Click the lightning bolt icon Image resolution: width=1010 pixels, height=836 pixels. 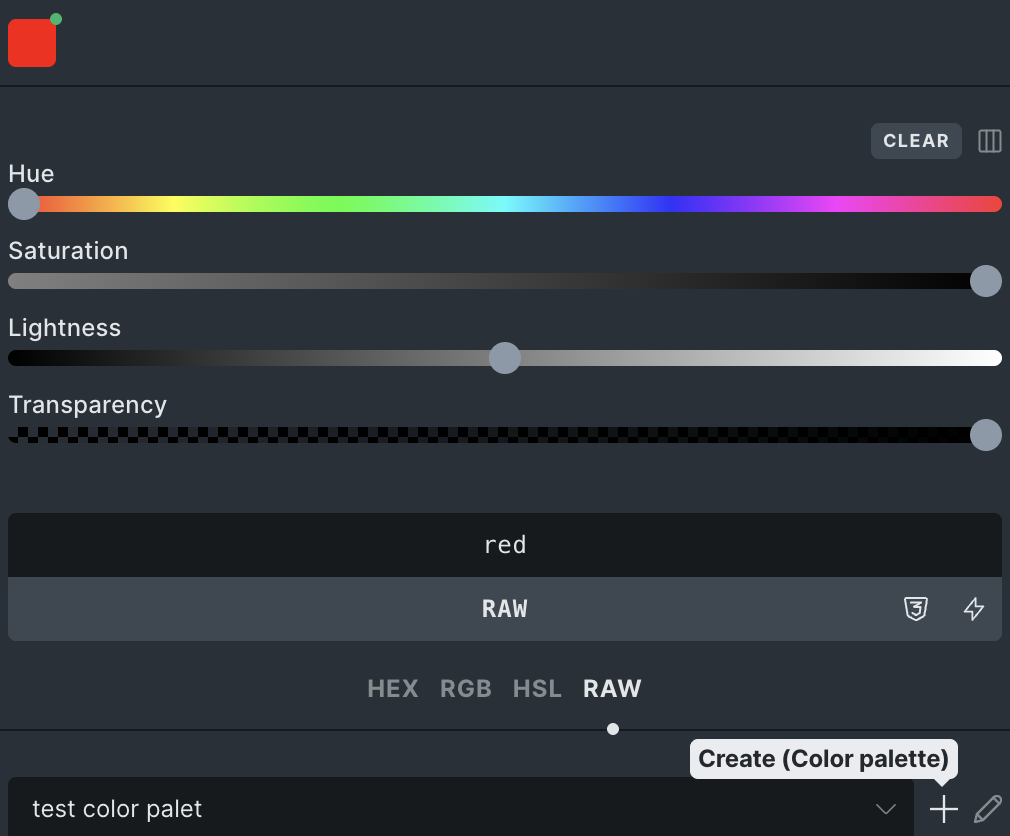(x=973, y=609)
